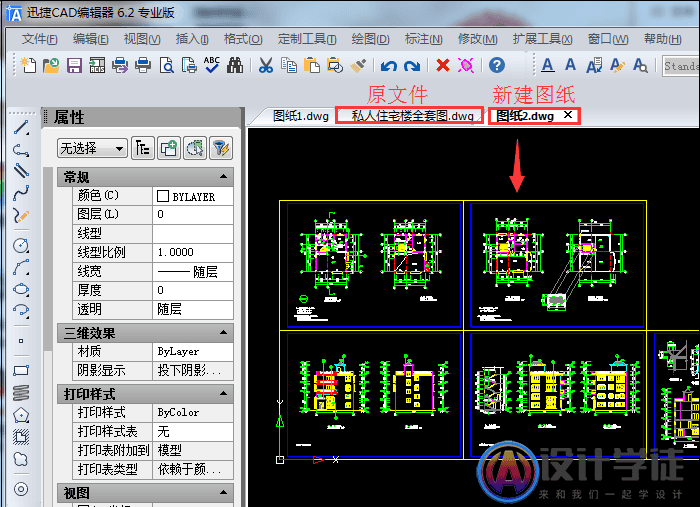Image resolution: width=700 pixels, height=507 pixels.
Task: Select the Ellipse draw tool
Action: click(x=21, y=289)
